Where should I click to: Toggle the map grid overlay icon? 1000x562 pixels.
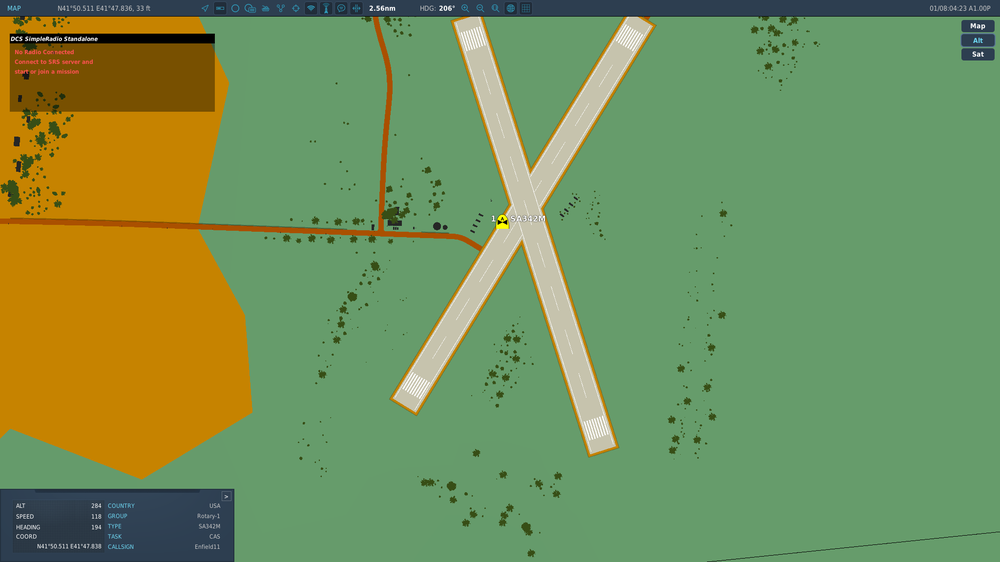point(526,8)
